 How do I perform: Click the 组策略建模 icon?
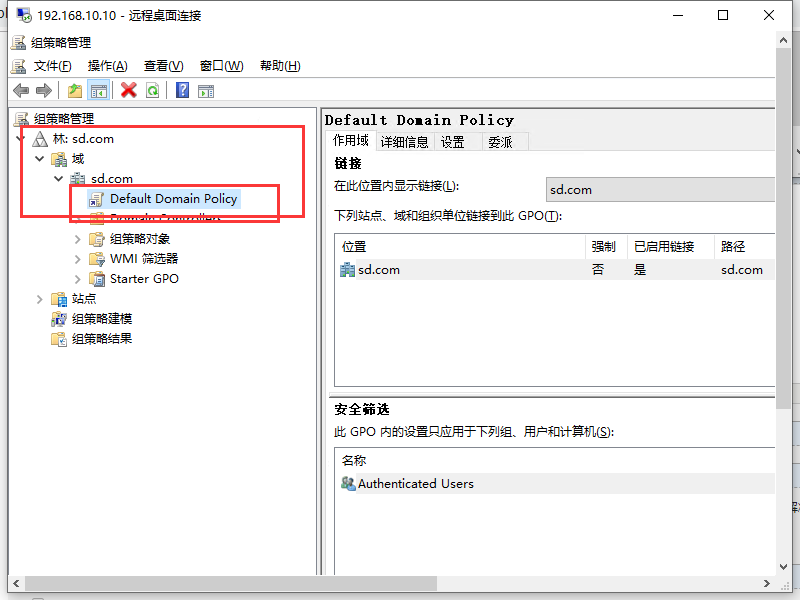(59, 319)
